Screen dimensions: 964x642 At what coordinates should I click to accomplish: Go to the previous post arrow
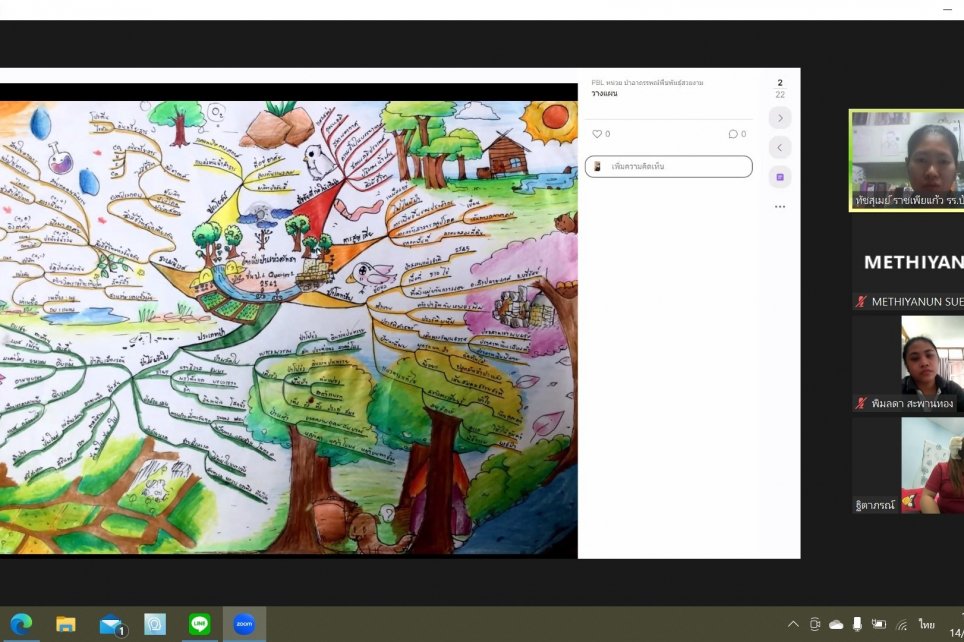pyautogui.click(x=780, y=148)
